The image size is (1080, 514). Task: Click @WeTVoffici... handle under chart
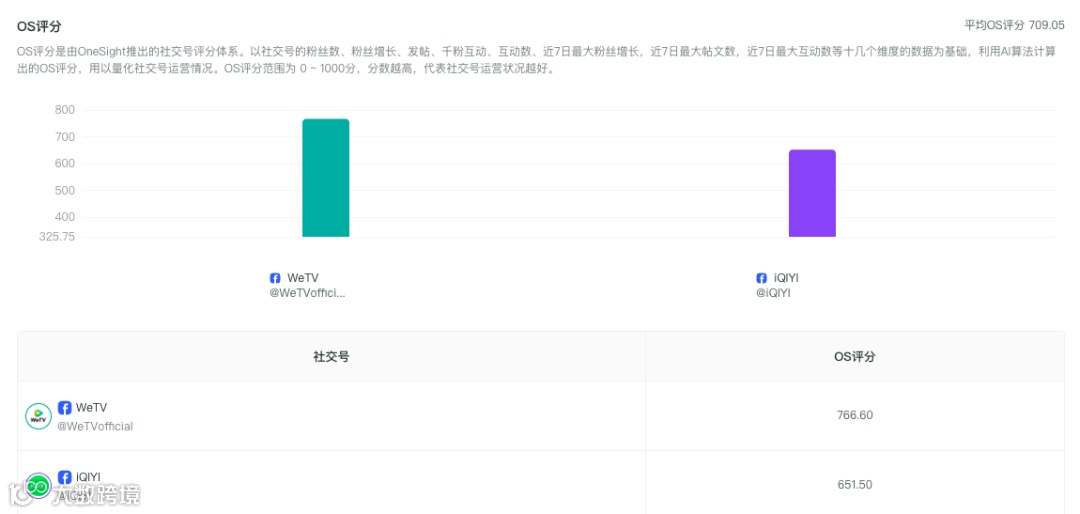click(307, 294)
